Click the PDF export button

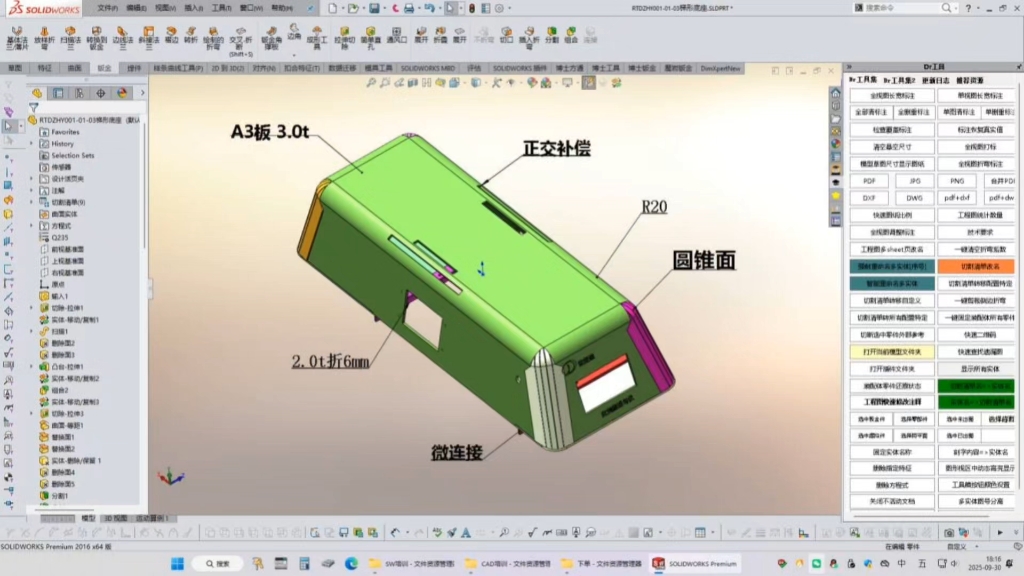coord(869,181)
